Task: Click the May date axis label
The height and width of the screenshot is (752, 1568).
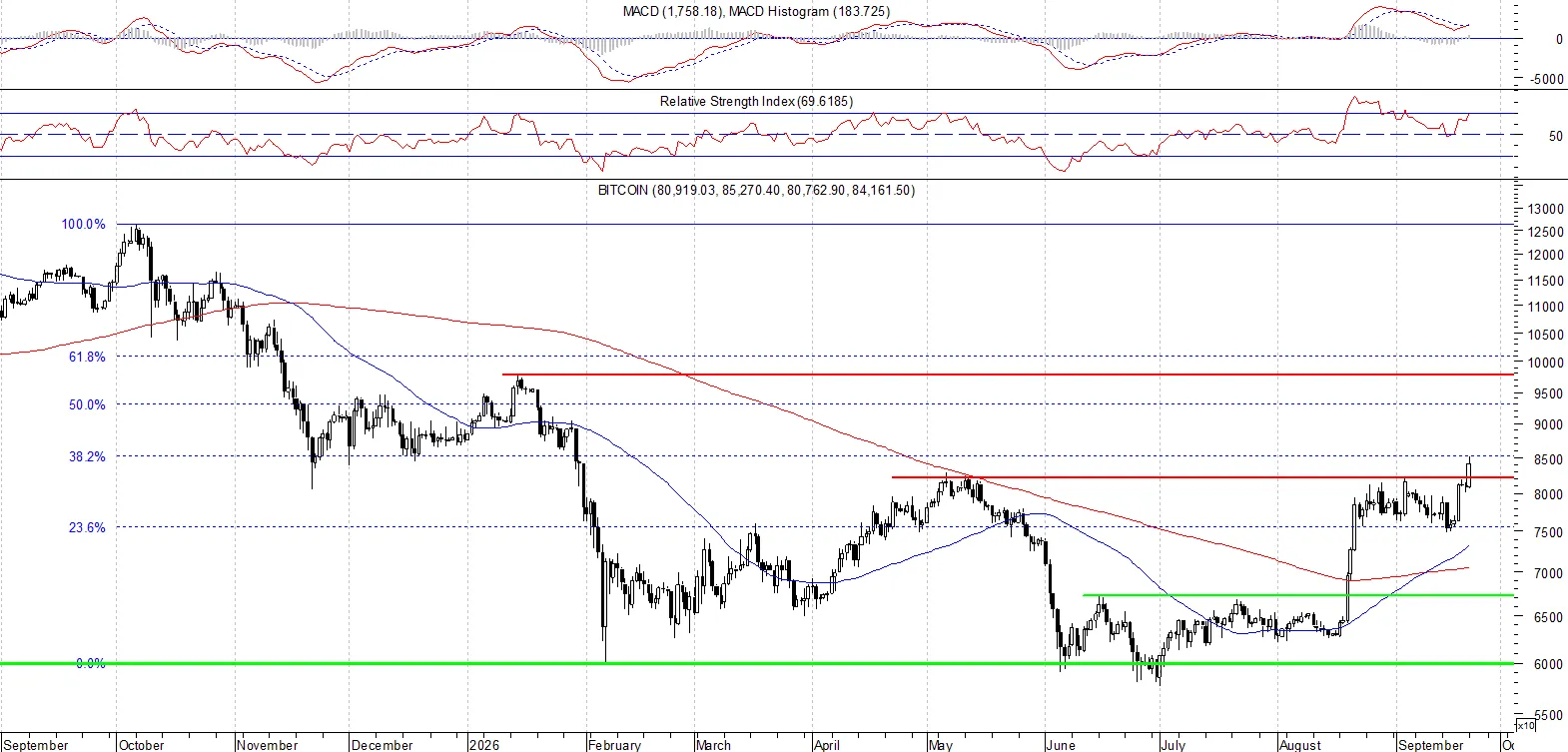Action: pos(941,745)
